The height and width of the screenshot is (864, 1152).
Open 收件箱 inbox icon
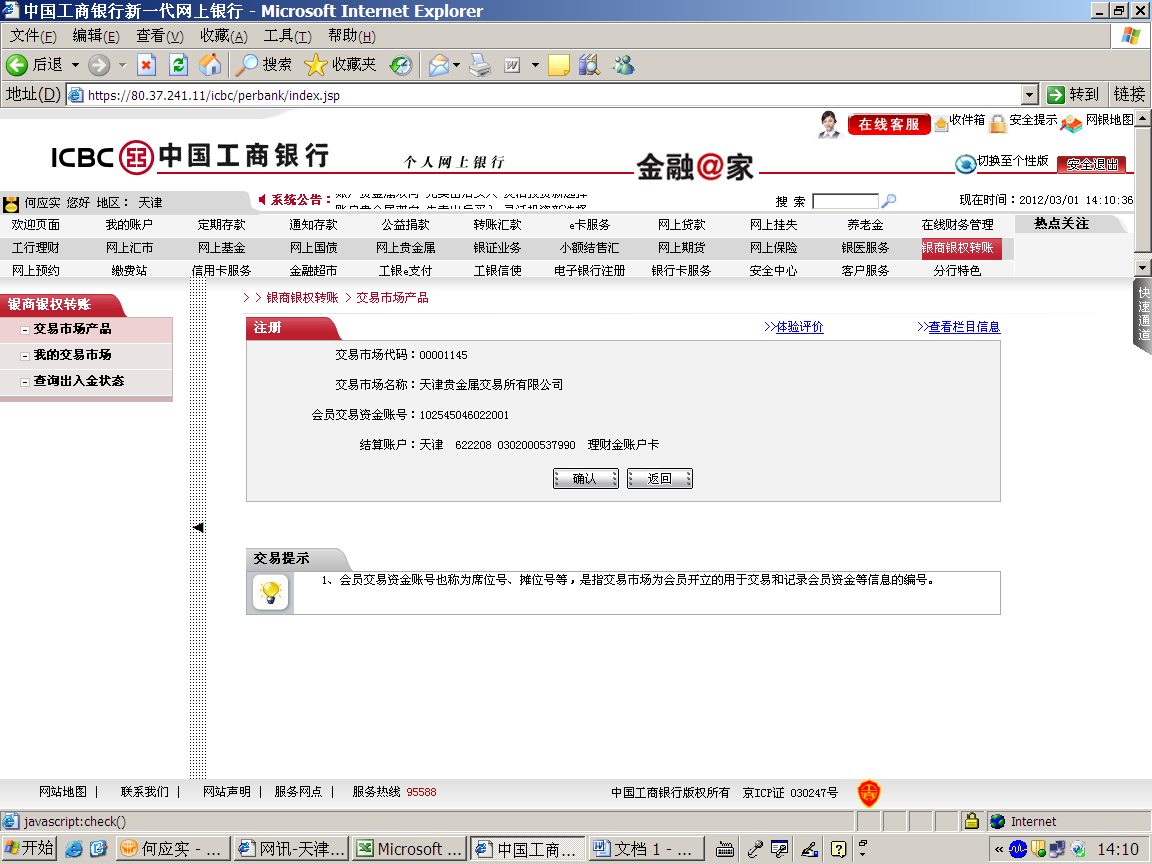coord(941,124)
